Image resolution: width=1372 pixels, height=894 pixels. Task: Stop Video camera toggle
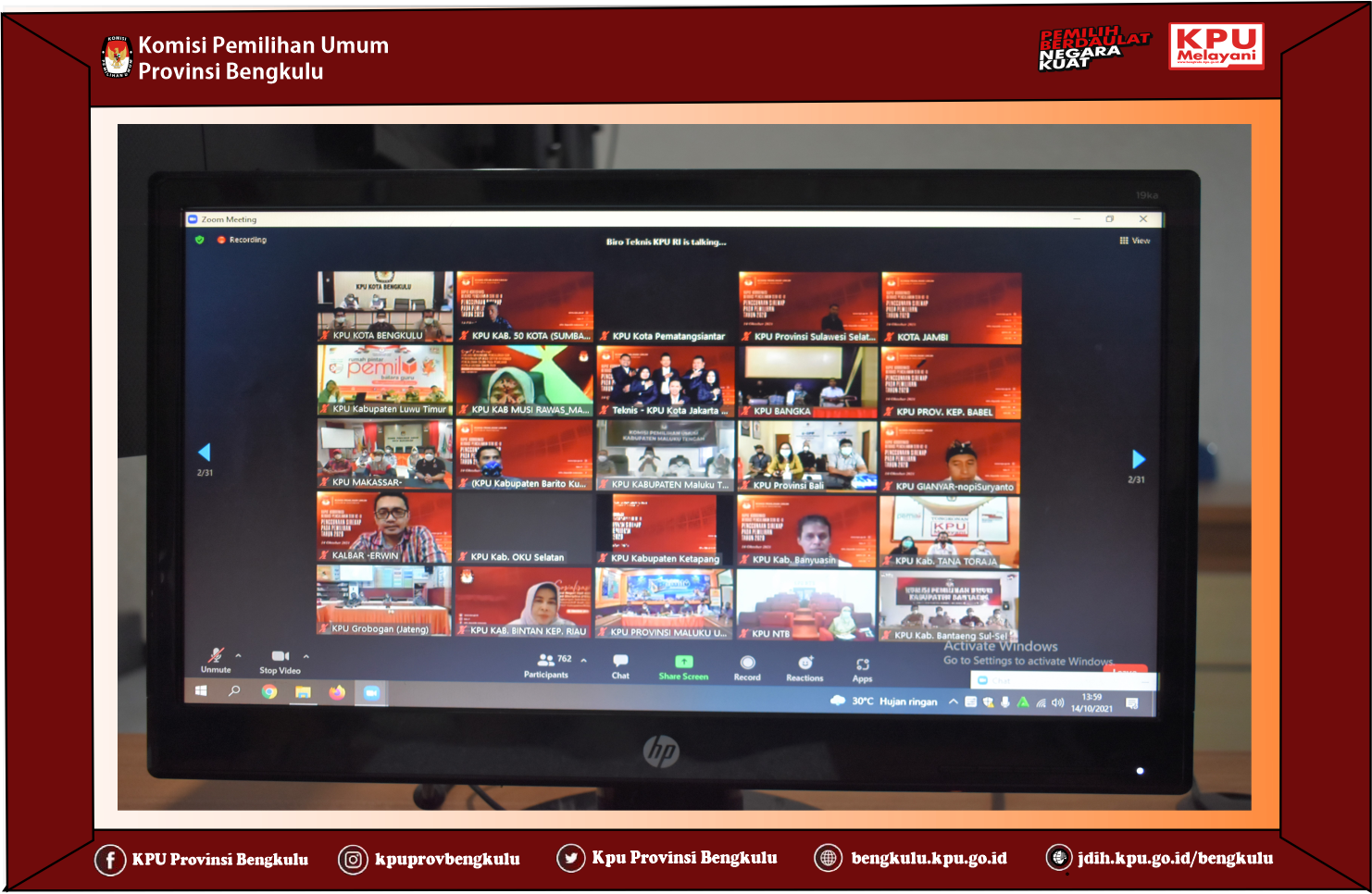(x=280, y=658)
